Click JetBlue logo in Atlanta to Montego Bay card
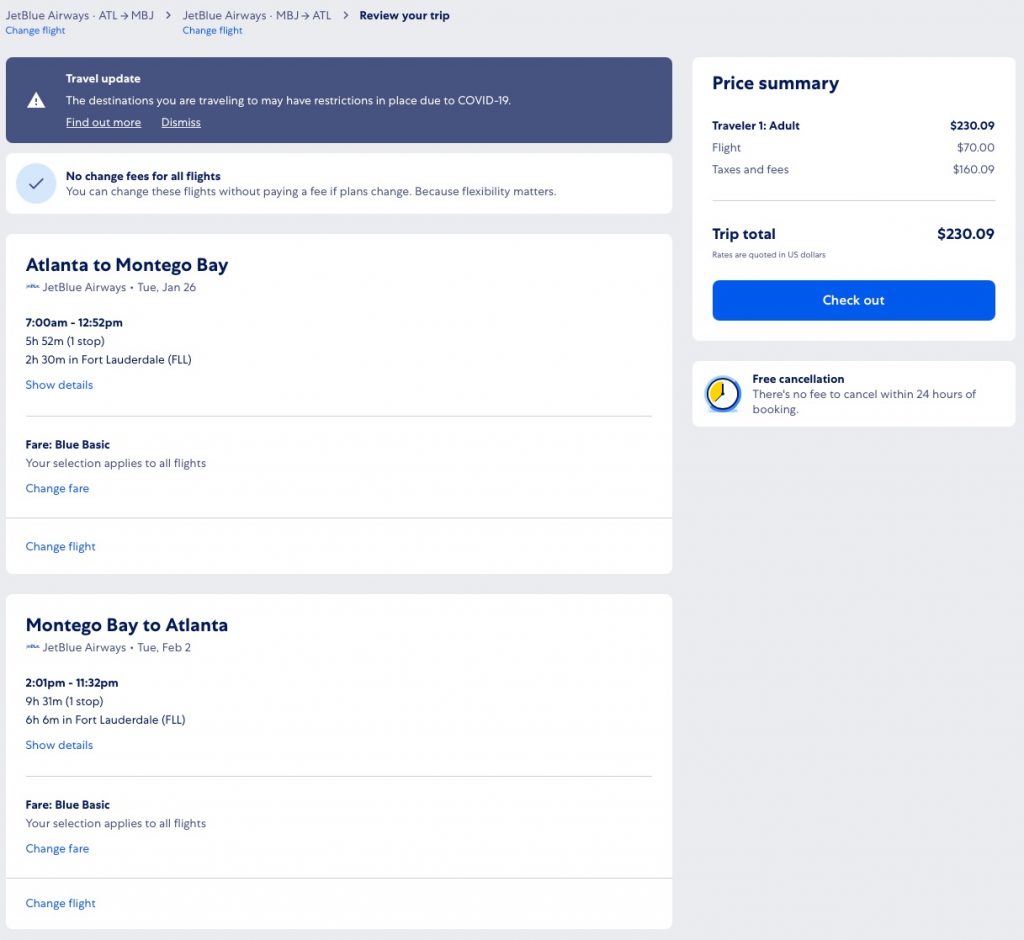Image resolution: width=1024 pixels, height=940 pixels. (x=32, y=287)
